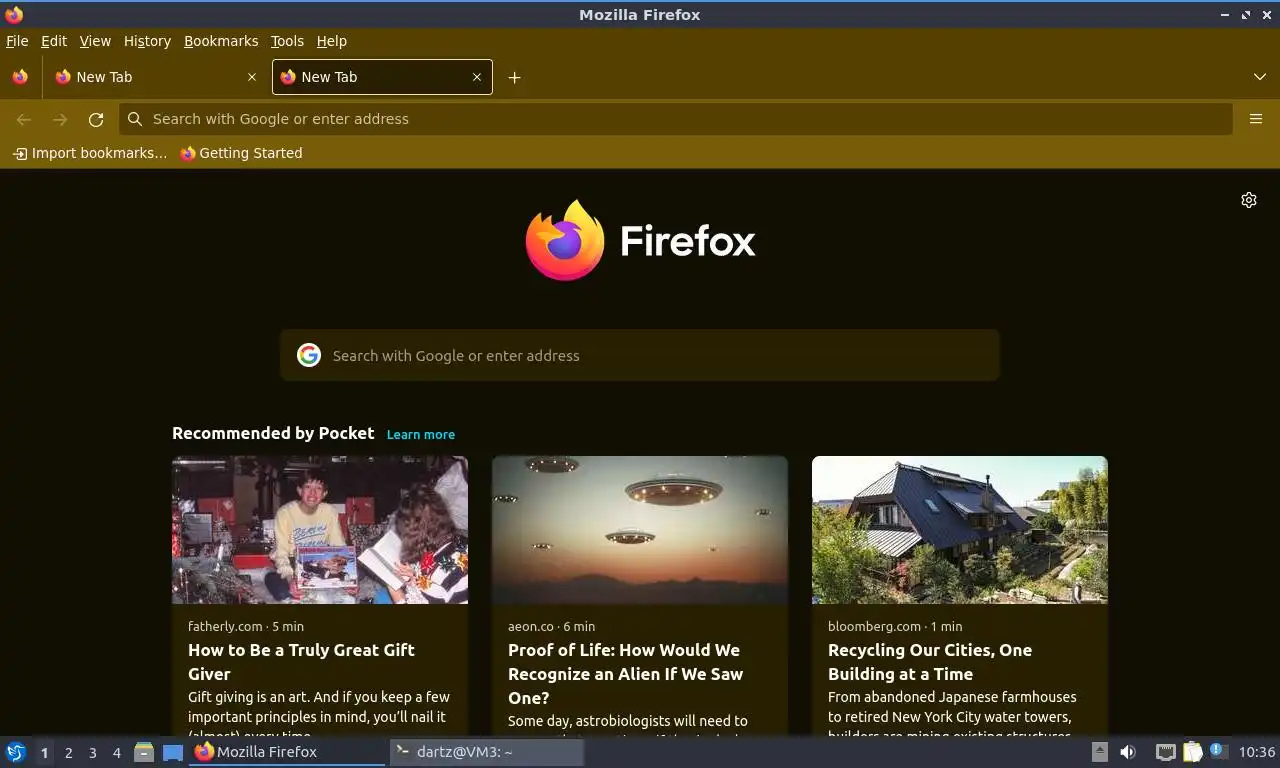This screenshot has height=768, width=1280.
Task: Open the pinned Firefox tab
Action: coord(20,77)
